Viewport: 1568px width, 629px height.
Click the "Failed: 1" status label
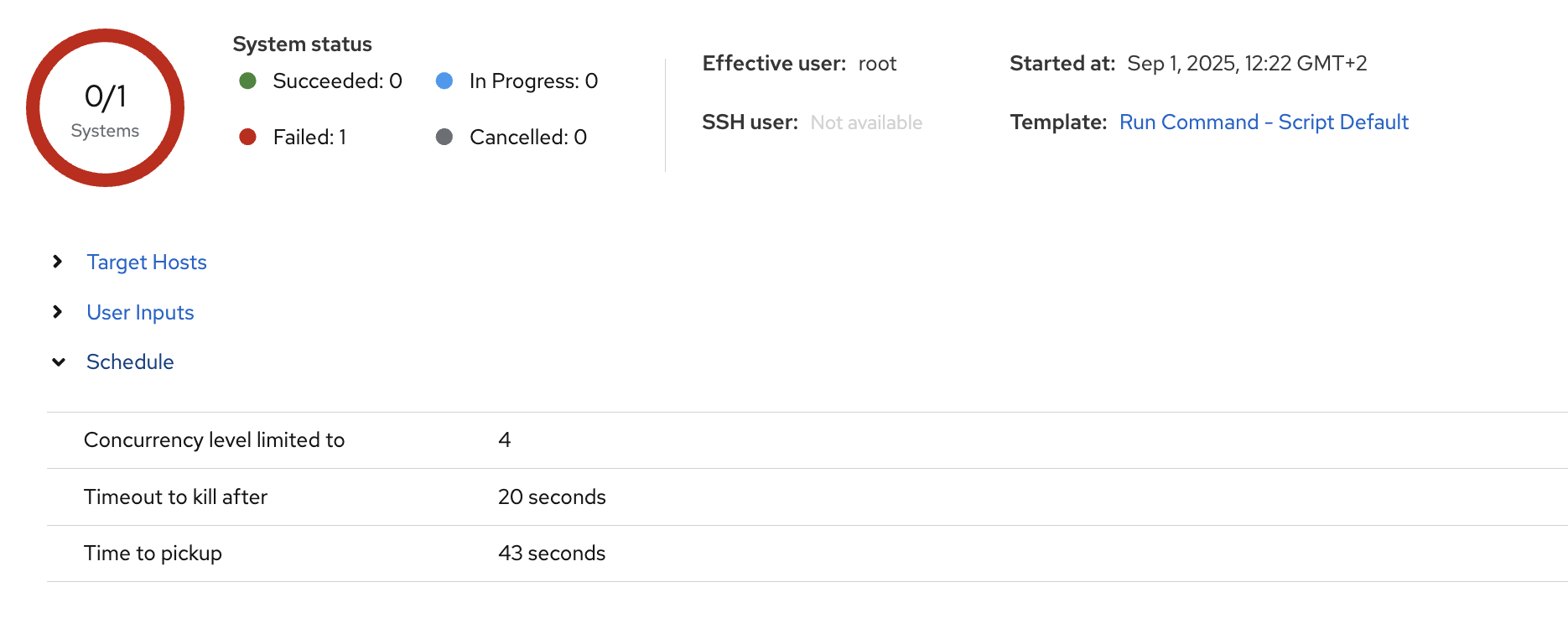[309, 138]
